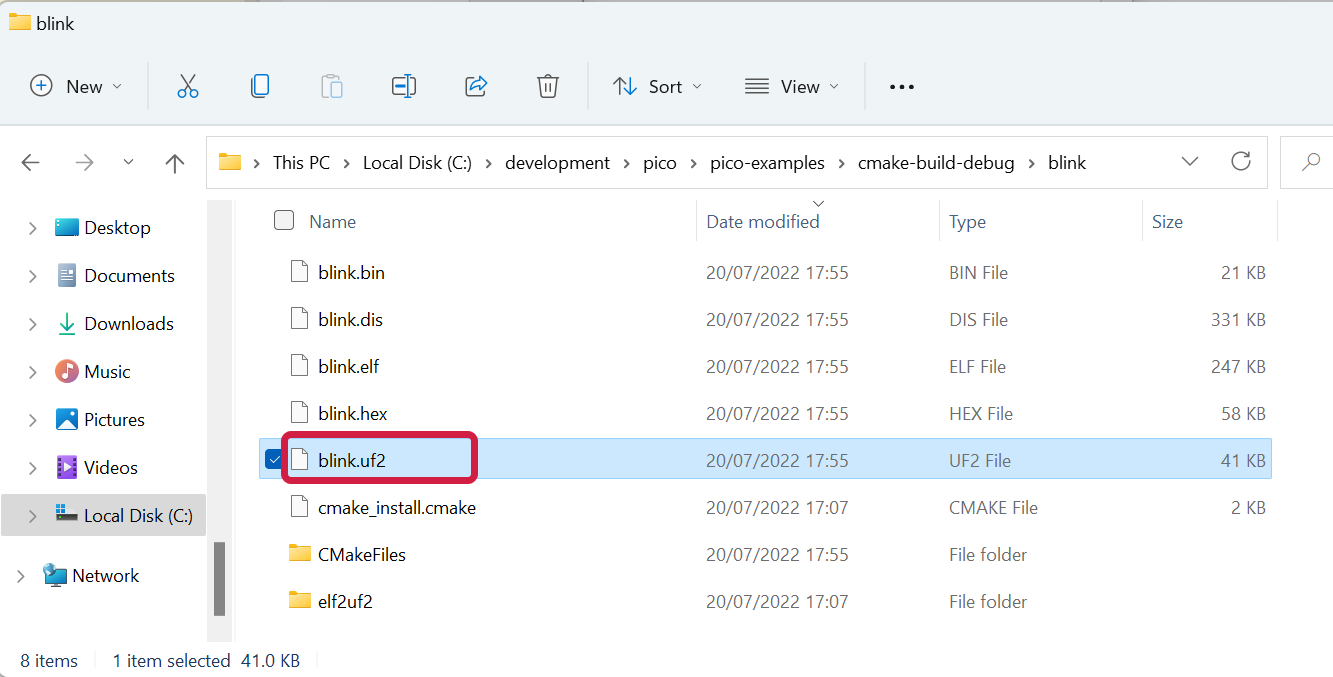
Task: Refresh the blink folder view
Action: pyautogui.click(x=1241, y=161)
